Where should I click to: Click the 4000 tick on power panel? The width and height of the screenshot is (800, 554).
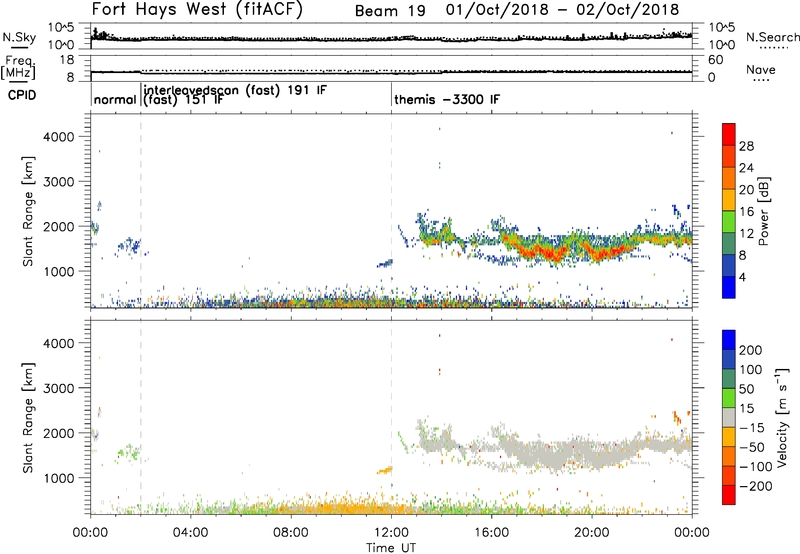tap(59, 137)
